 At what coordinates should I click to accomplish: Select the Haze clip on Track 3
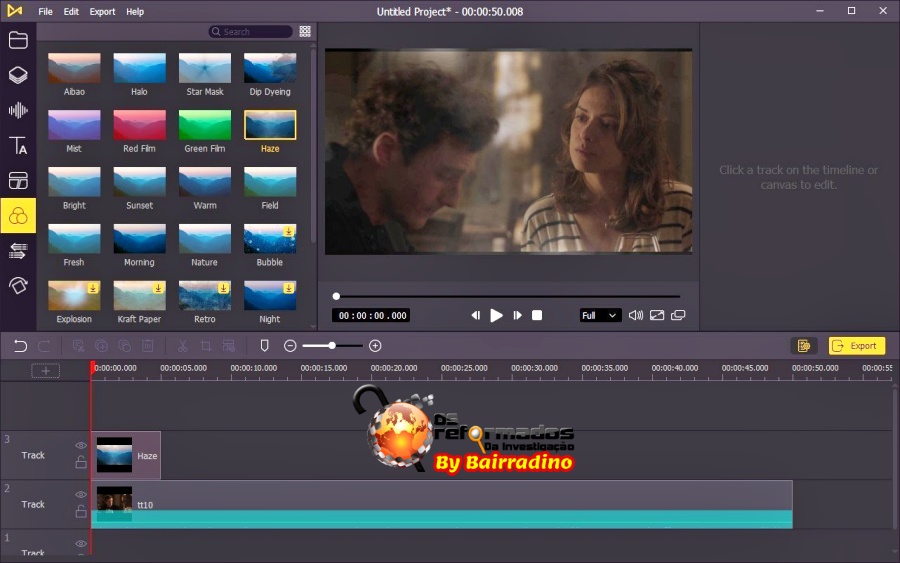pos(126,455)
